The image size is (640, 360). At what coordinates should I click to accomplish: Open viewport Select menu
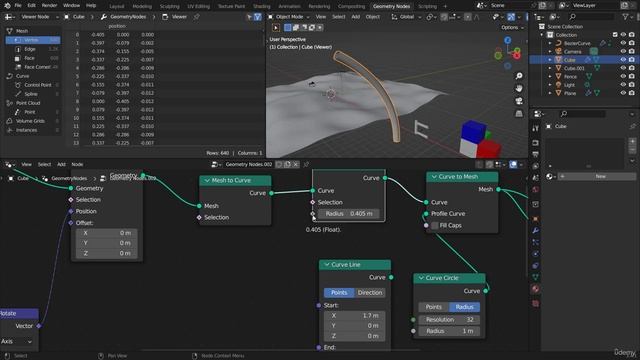click(338, 17)
